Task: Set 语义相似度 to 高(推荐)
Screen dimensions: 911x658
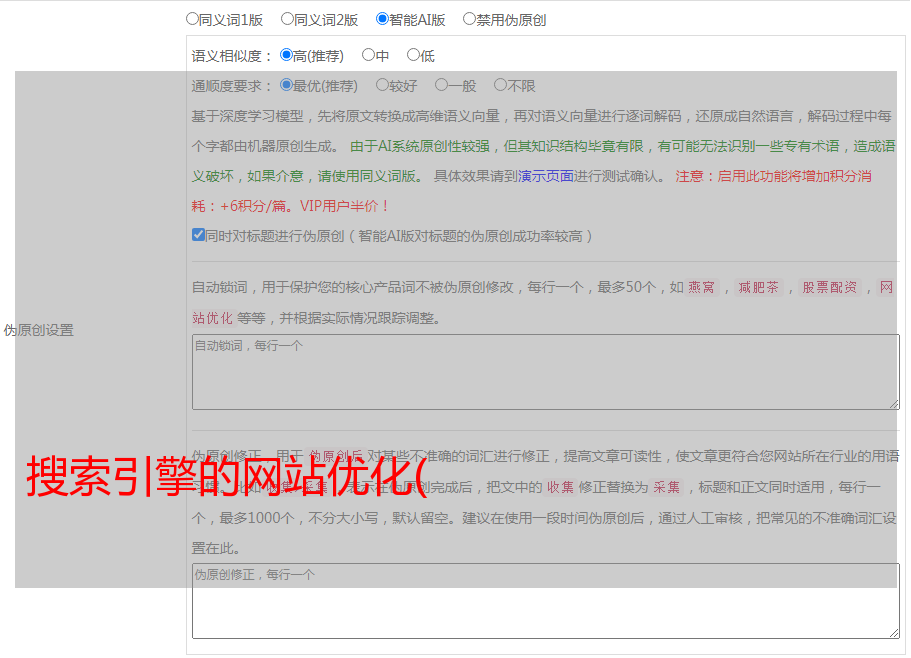Action: [286, 55]
